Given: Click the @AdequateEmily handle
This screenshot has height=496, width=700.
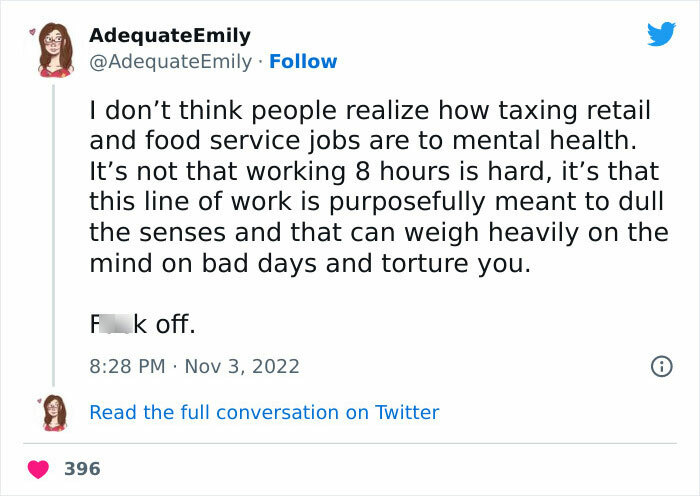Looking at the screenshot, I should 170,62.
